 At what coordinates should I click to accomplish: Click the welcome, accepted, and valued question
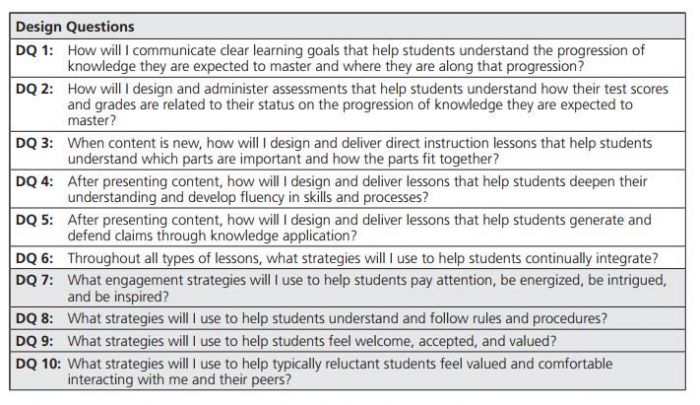pyautogui.click(x=312, y=341)
